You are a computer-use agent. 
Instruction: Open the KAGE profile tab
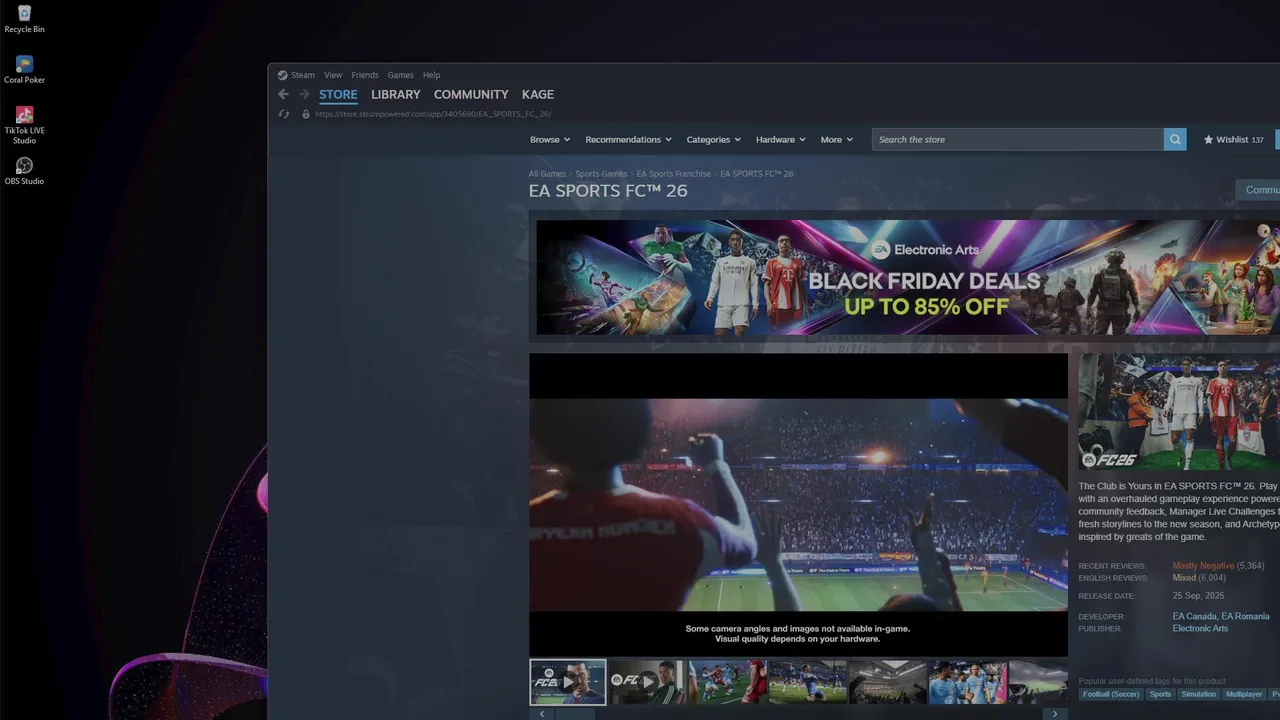pyautogui.click(x=538, y=94)
